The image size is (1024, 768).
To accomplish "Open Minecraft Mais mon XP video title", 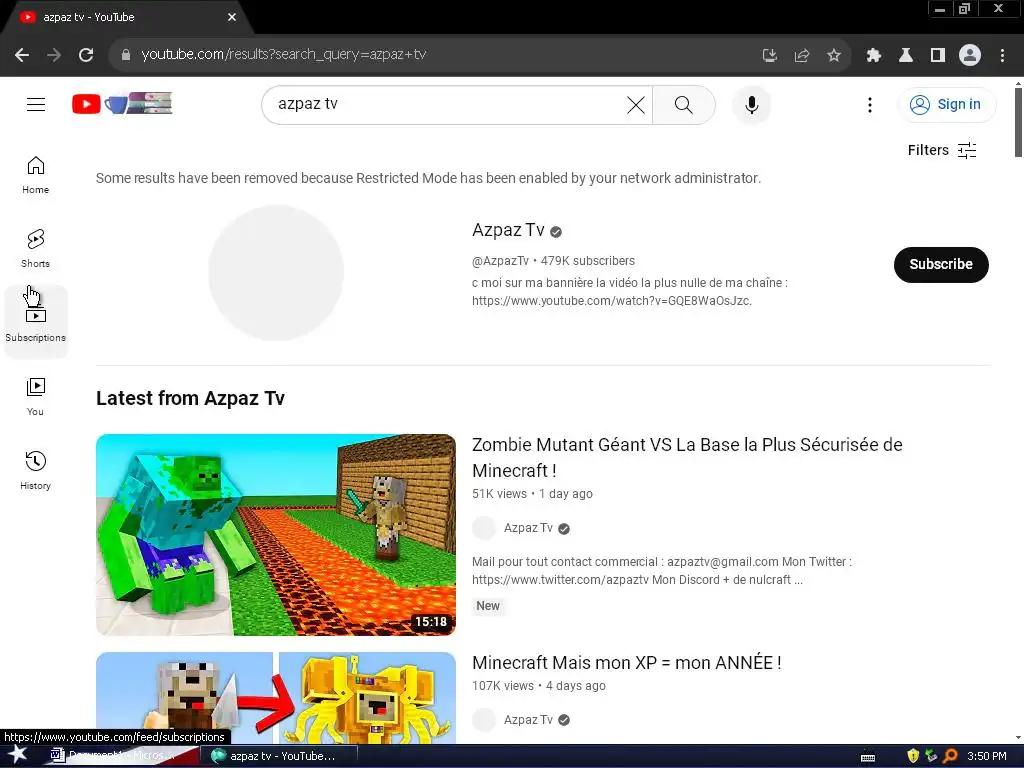I will click(626, 662).
